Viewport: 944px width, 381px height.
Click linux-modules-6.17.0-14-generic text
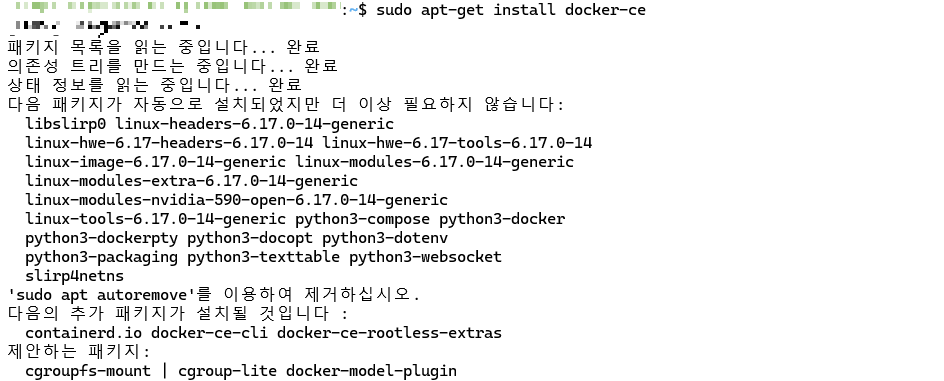(435, 163)
